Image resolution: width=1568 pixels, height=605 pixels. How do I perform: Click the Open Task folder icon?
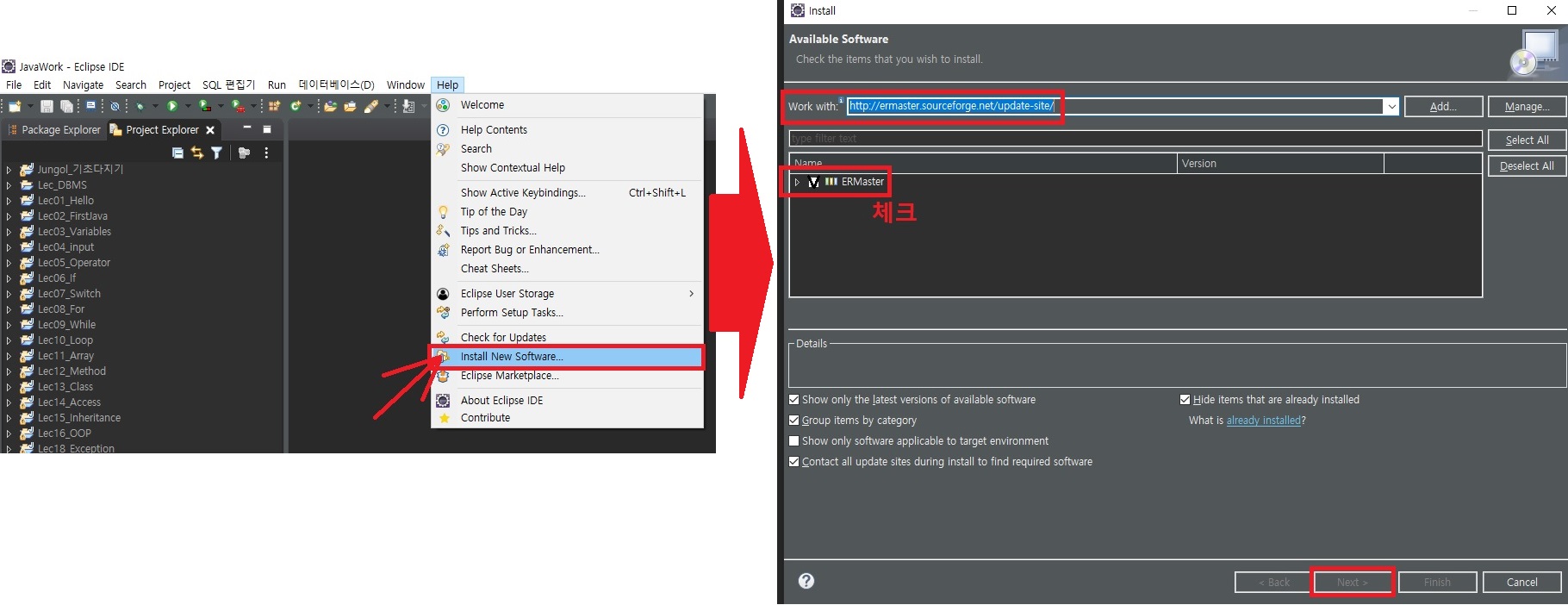tap(350, 106)
